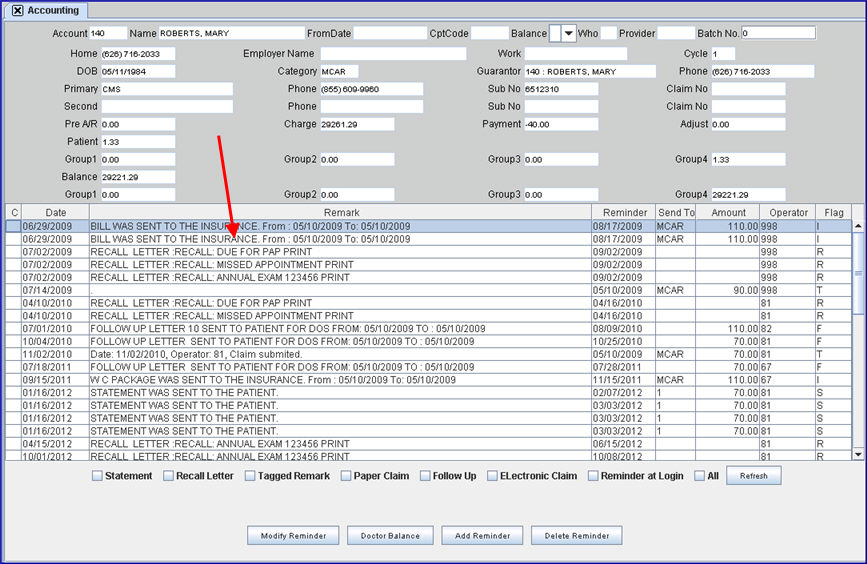Click the Payment field -40.00
Viewport: 867px width, 564px height.
click(561, 124)
